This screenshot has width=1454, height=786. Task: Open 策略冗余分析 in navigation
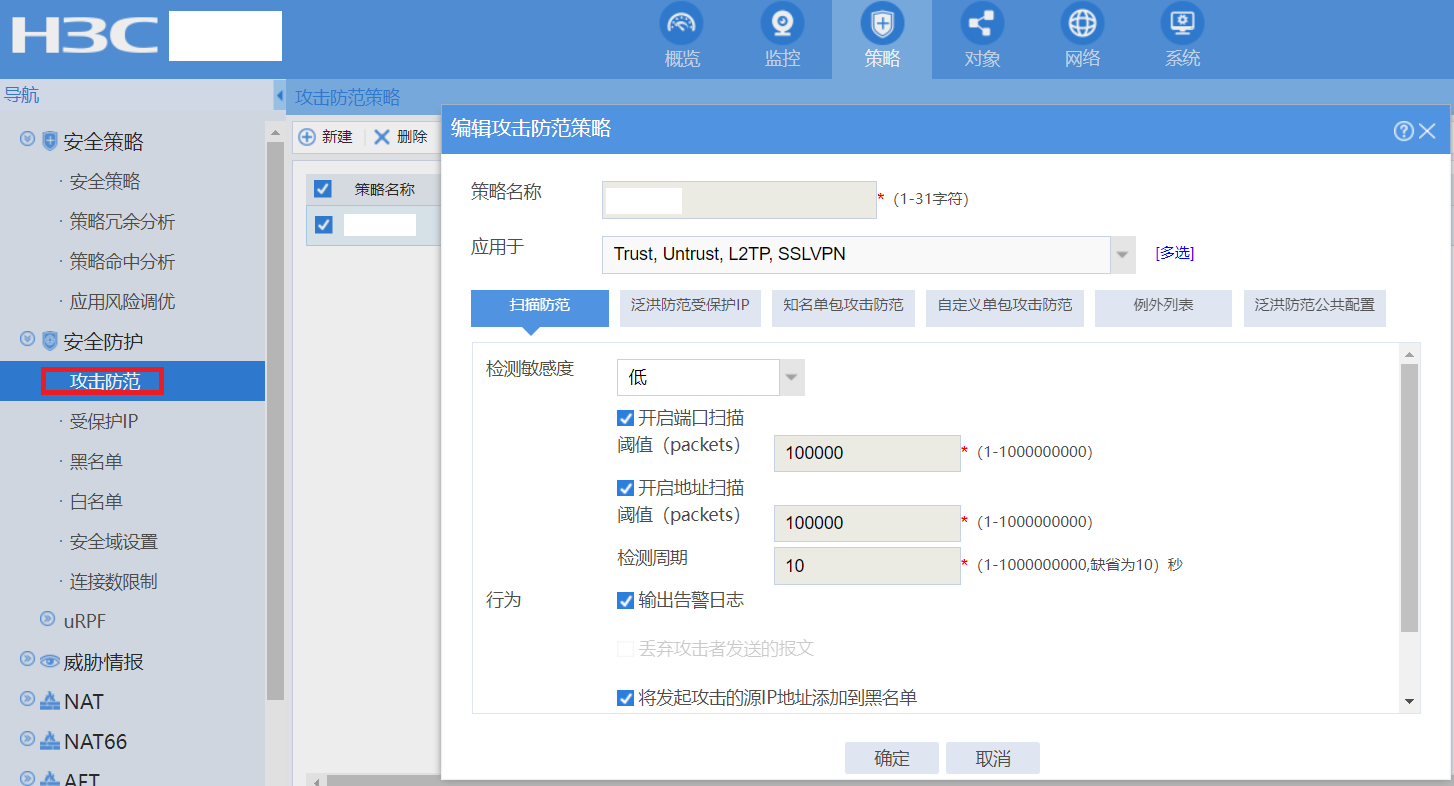[x=122, y=221]
